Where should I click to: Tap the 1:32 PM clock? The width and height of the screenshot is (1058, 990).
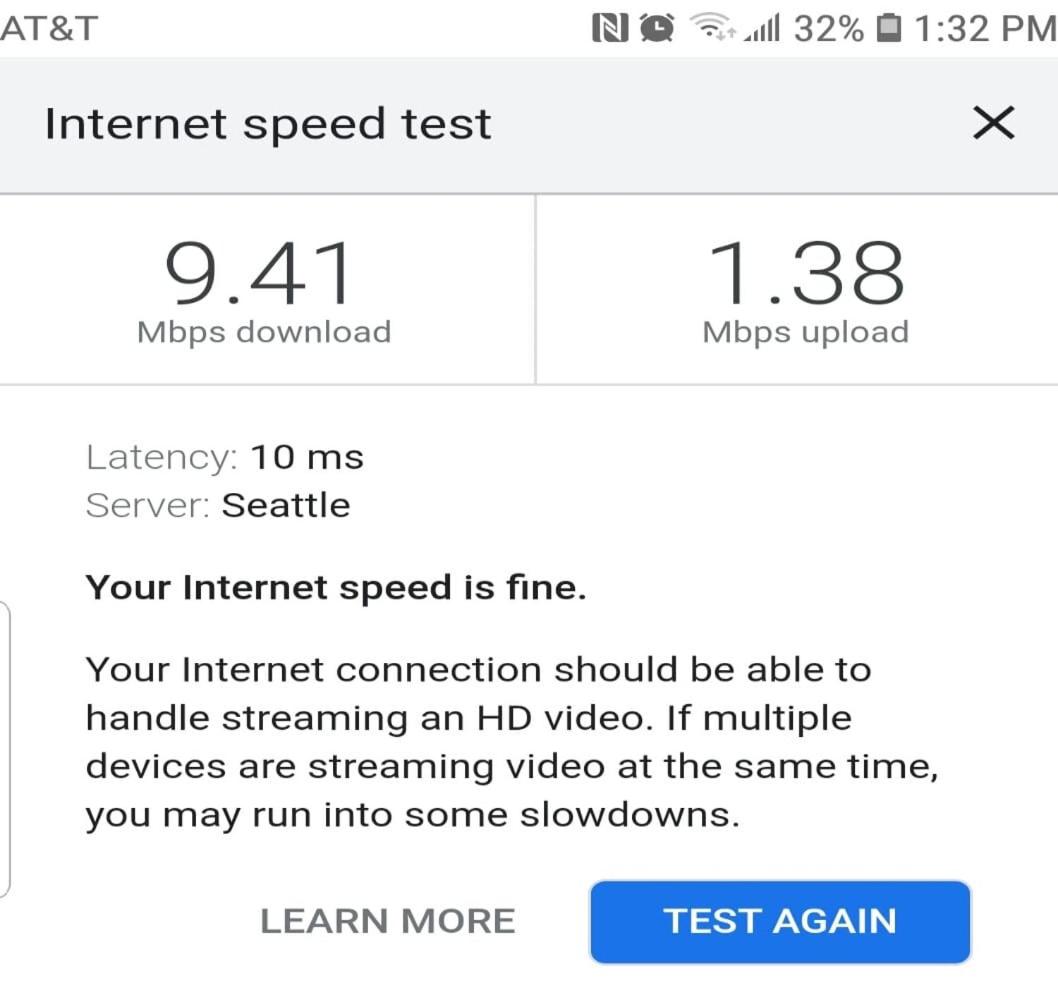(x=984, y=29)
